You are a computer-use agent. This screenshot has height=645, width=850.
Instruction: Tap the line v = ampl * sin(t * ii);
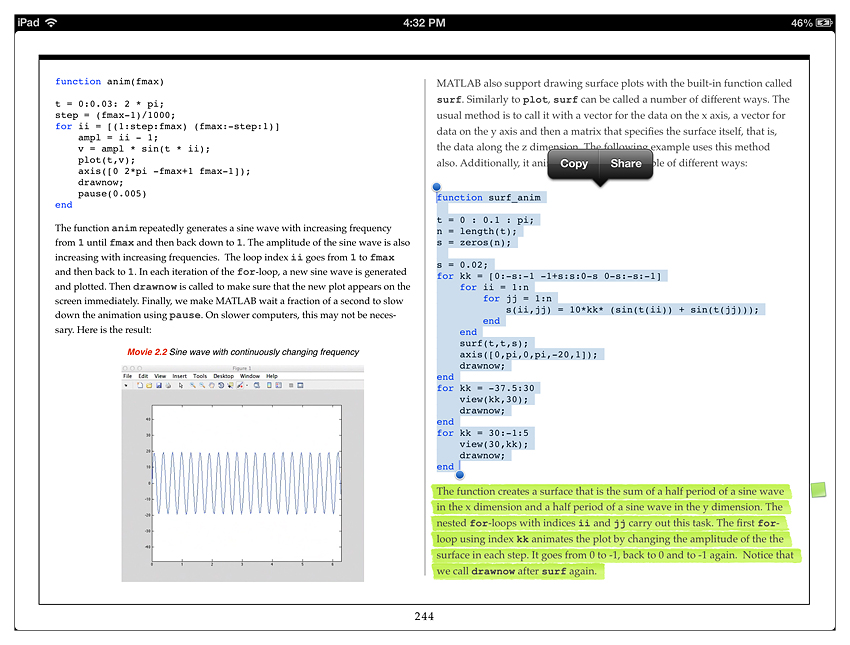click(144, 149)
